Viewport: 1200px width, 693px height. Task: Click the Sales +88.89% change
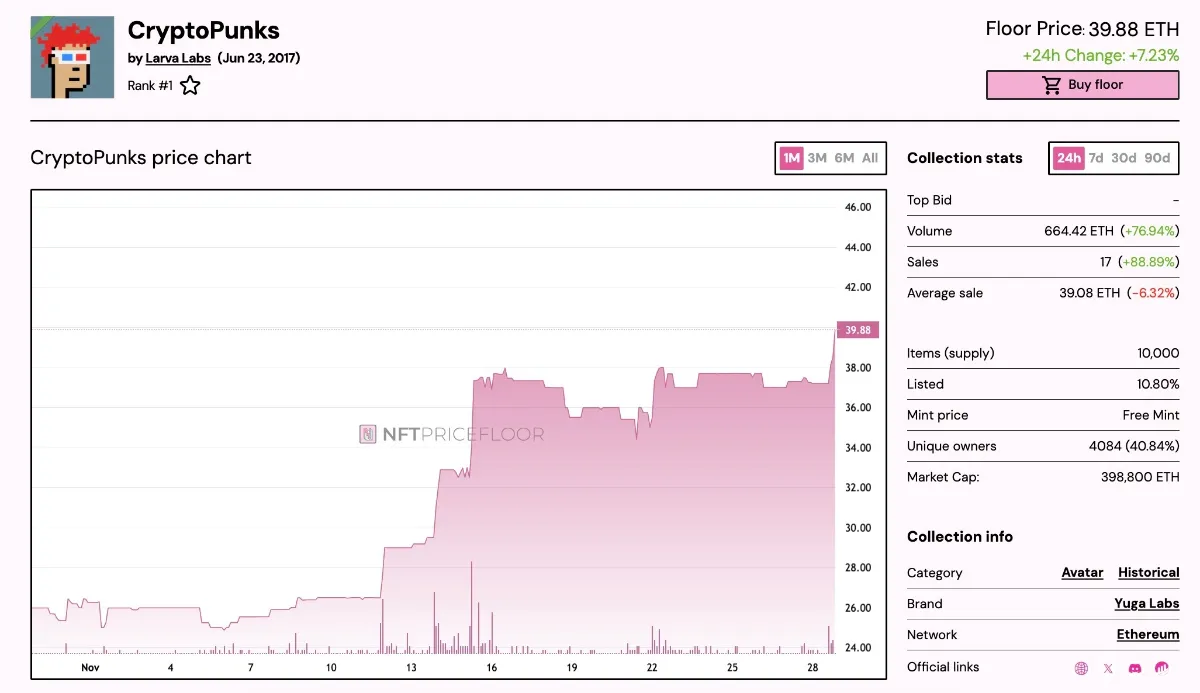[1149, 262]
